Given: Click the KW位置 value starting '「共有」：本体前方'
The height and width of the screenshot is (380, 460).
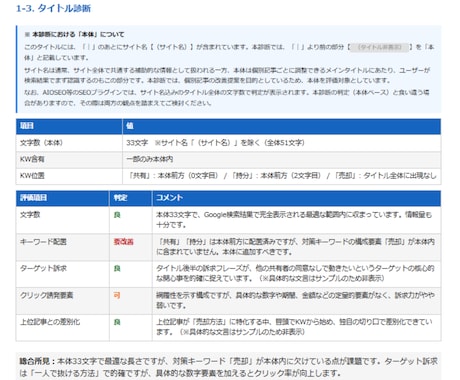Looking at the screenshot, I should [281, 176].
